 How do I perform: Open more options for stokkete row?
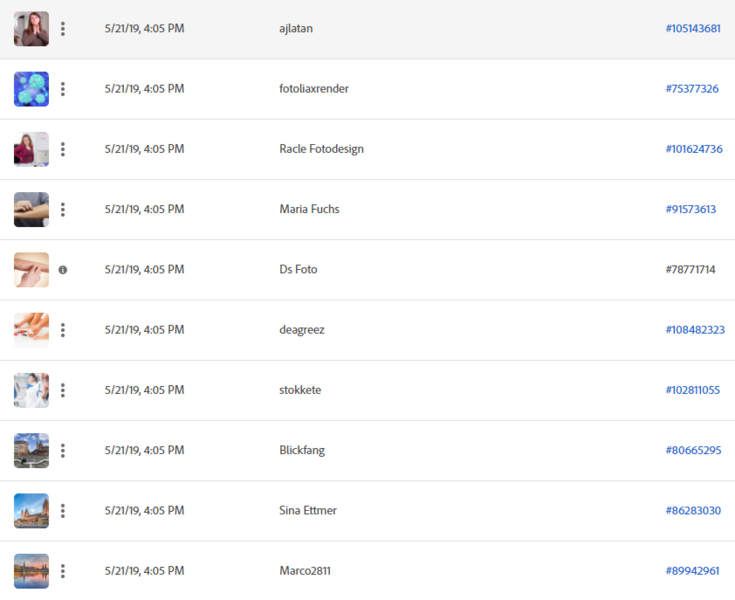tap(63, 390)
